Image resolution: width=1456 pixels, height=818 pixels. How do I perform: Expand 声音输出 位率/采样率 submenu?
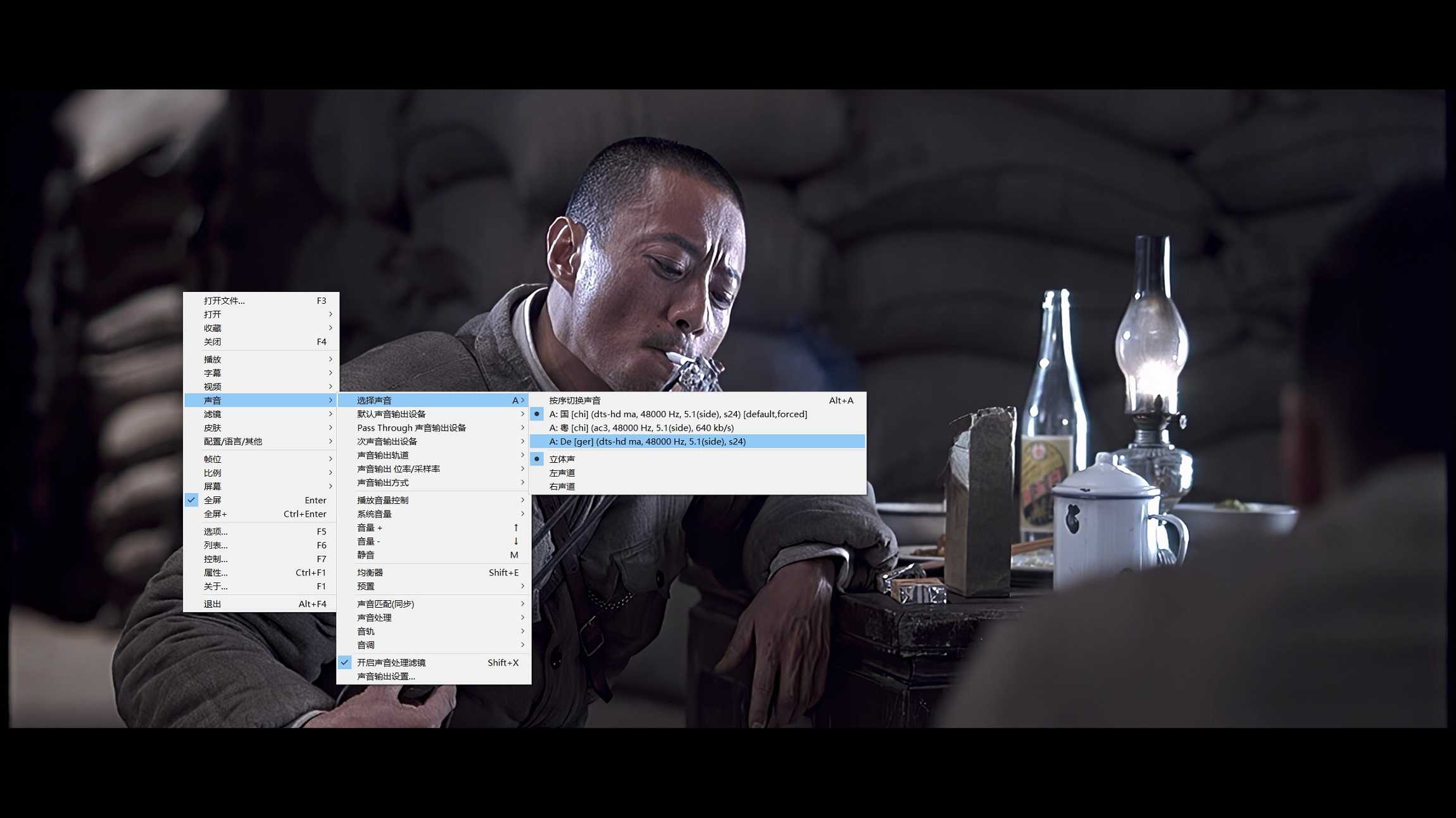434,469
